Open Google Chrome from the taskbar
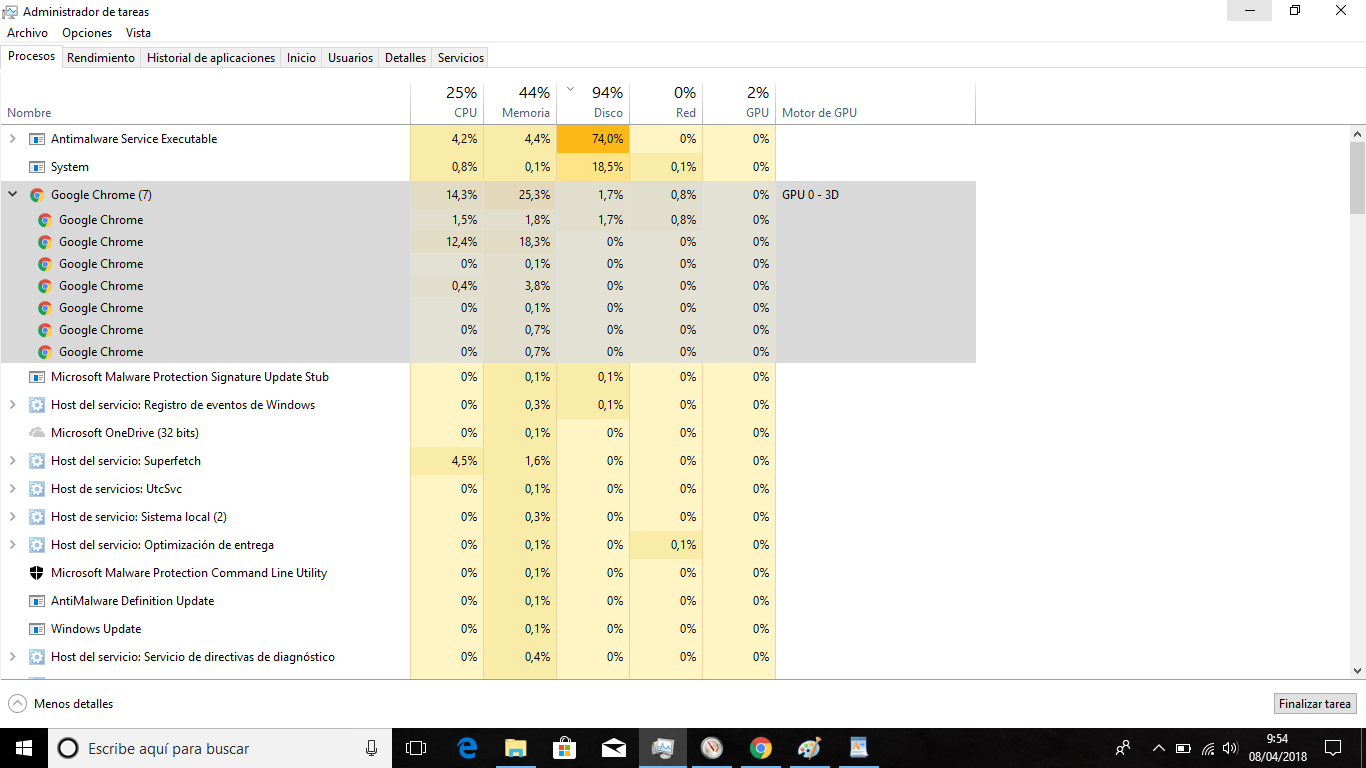 tap(761, 748)
